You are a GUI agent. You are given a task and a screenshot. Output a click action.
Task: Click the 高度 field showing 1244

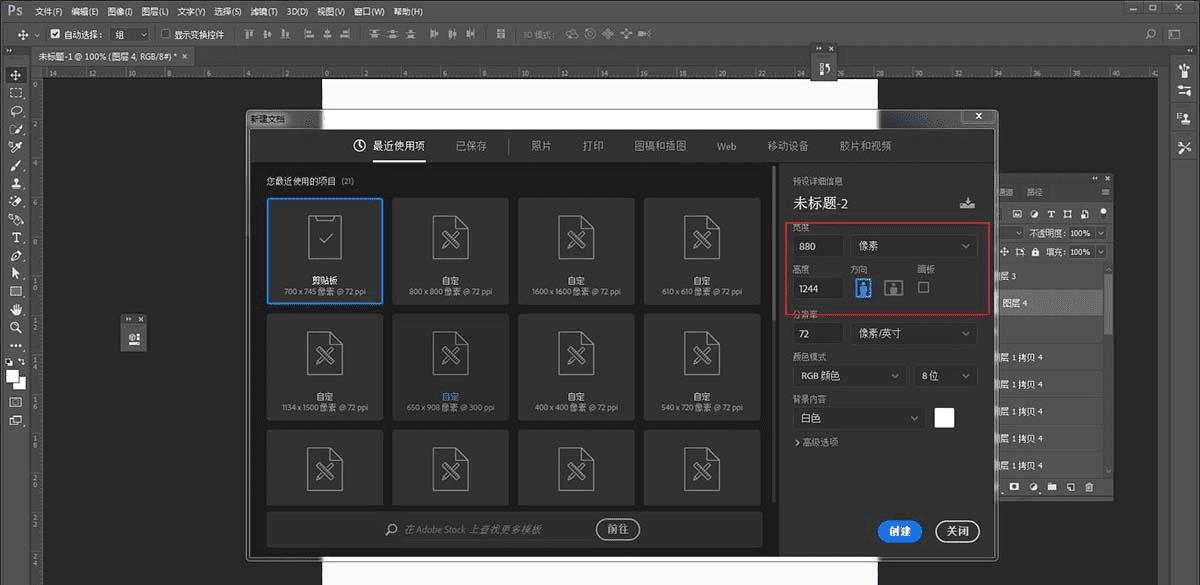point(818,288)
